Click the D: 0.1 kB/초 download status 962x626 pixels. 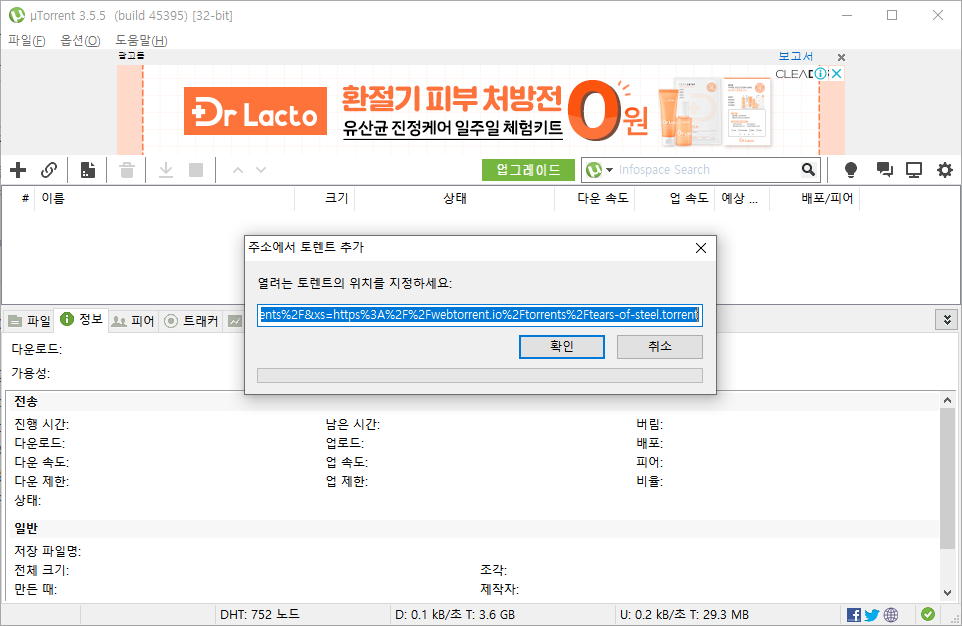[x=455, y=614]
